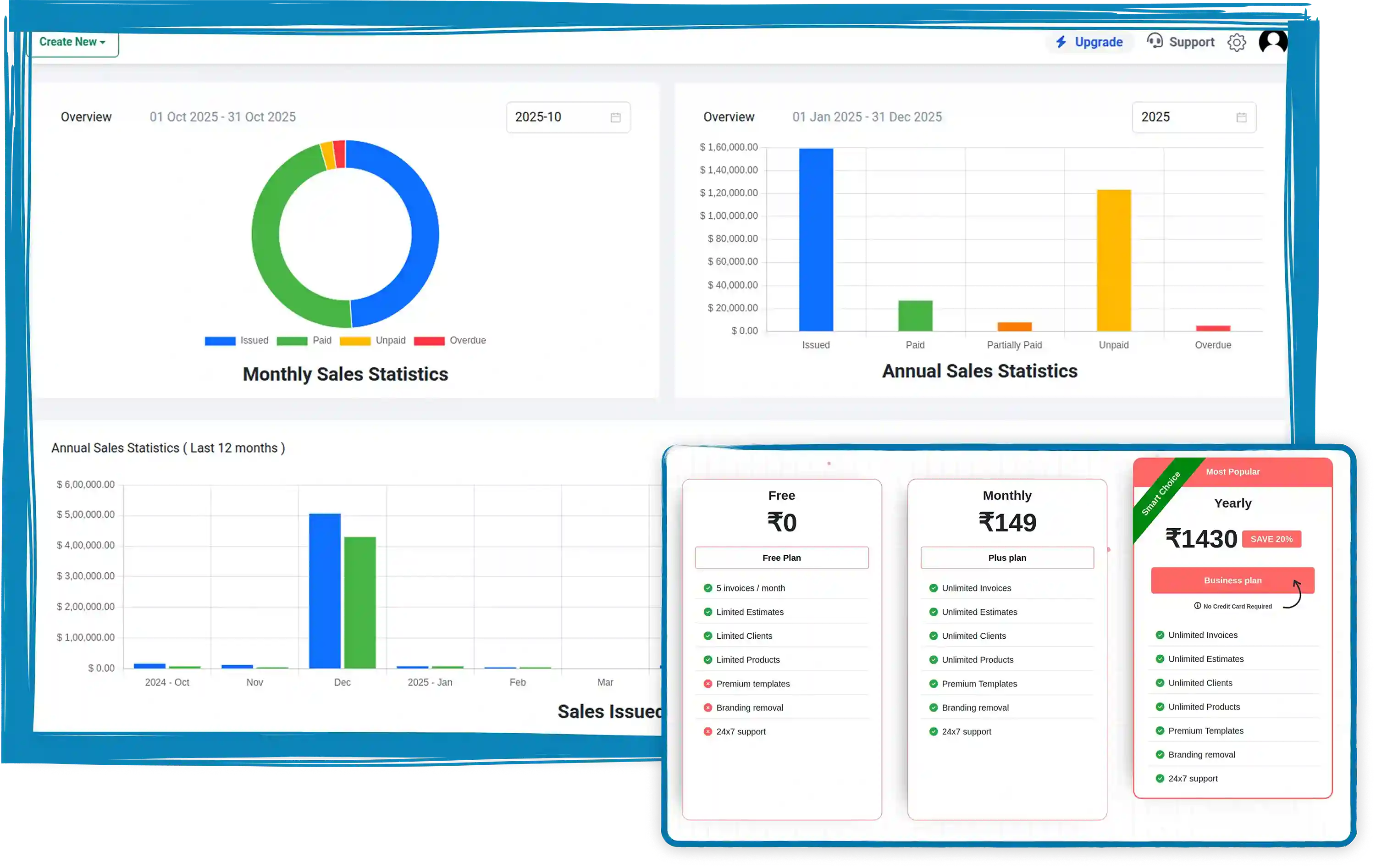Image resolution: width=1376 pixels, height=868 pixels.
Task: Click the green check beside Unlimited Invoices in Yearly plan
Action: [1160, 635]
